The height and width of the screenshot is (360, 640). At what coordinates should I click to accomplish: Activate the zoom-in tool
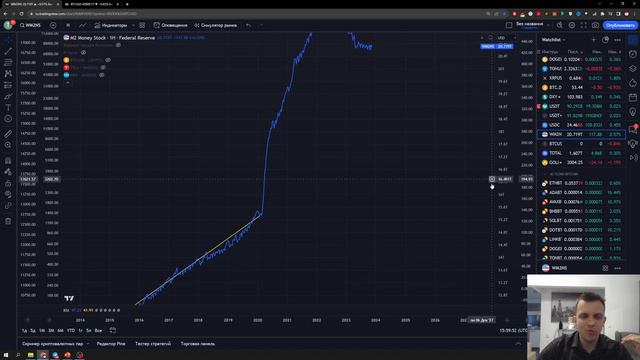pyautogui.click(x=8, y=145)
